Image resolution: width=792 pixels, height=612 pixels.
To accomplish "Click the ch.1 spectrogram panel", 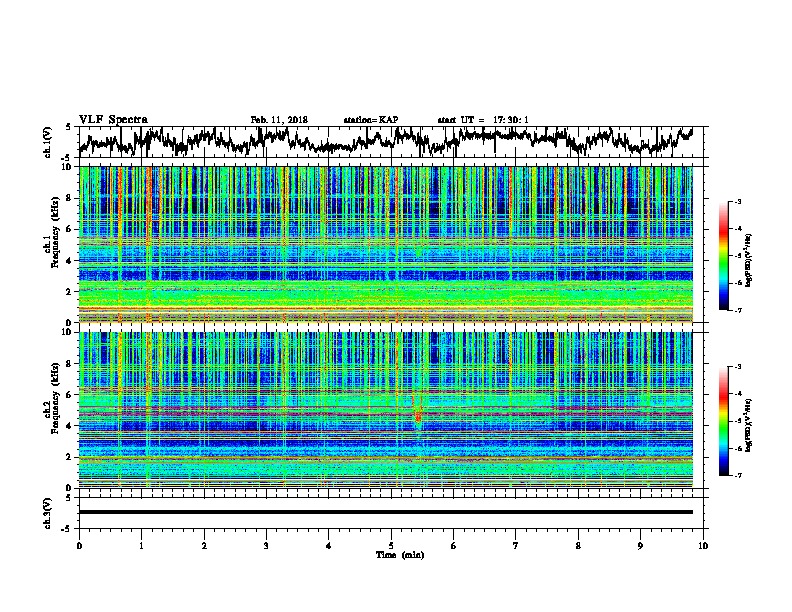I will [x=386, y=244].
